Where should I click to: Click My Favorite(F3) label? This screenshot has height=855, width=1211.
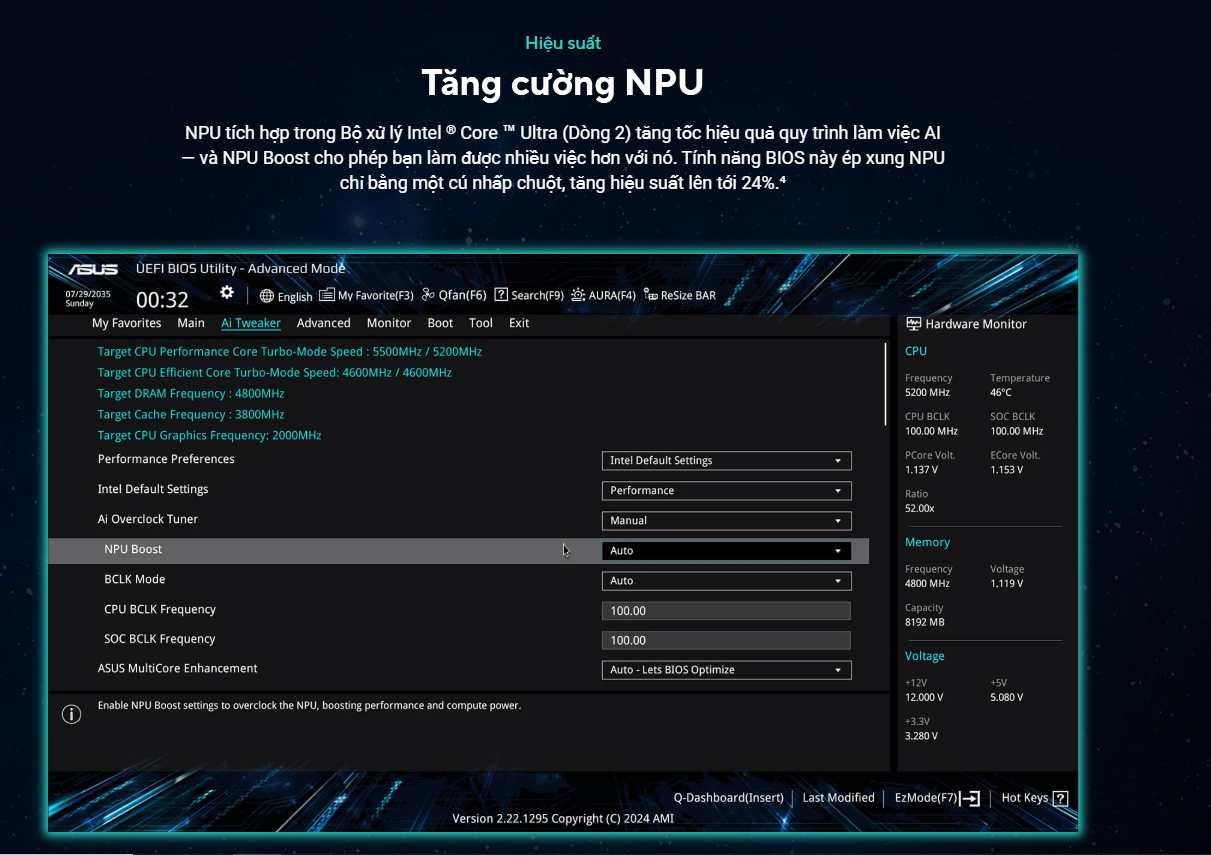(x=376, y=295)
